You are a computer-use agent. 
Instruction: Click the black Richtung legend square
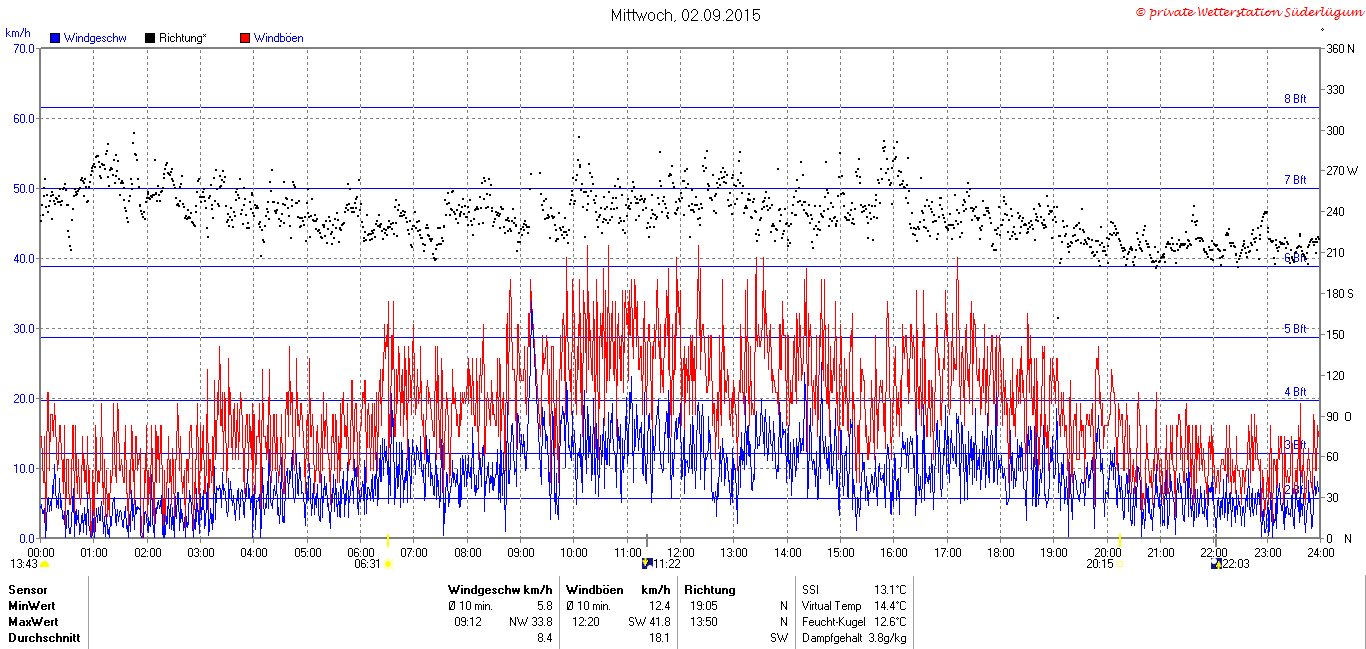pos(150,38)
